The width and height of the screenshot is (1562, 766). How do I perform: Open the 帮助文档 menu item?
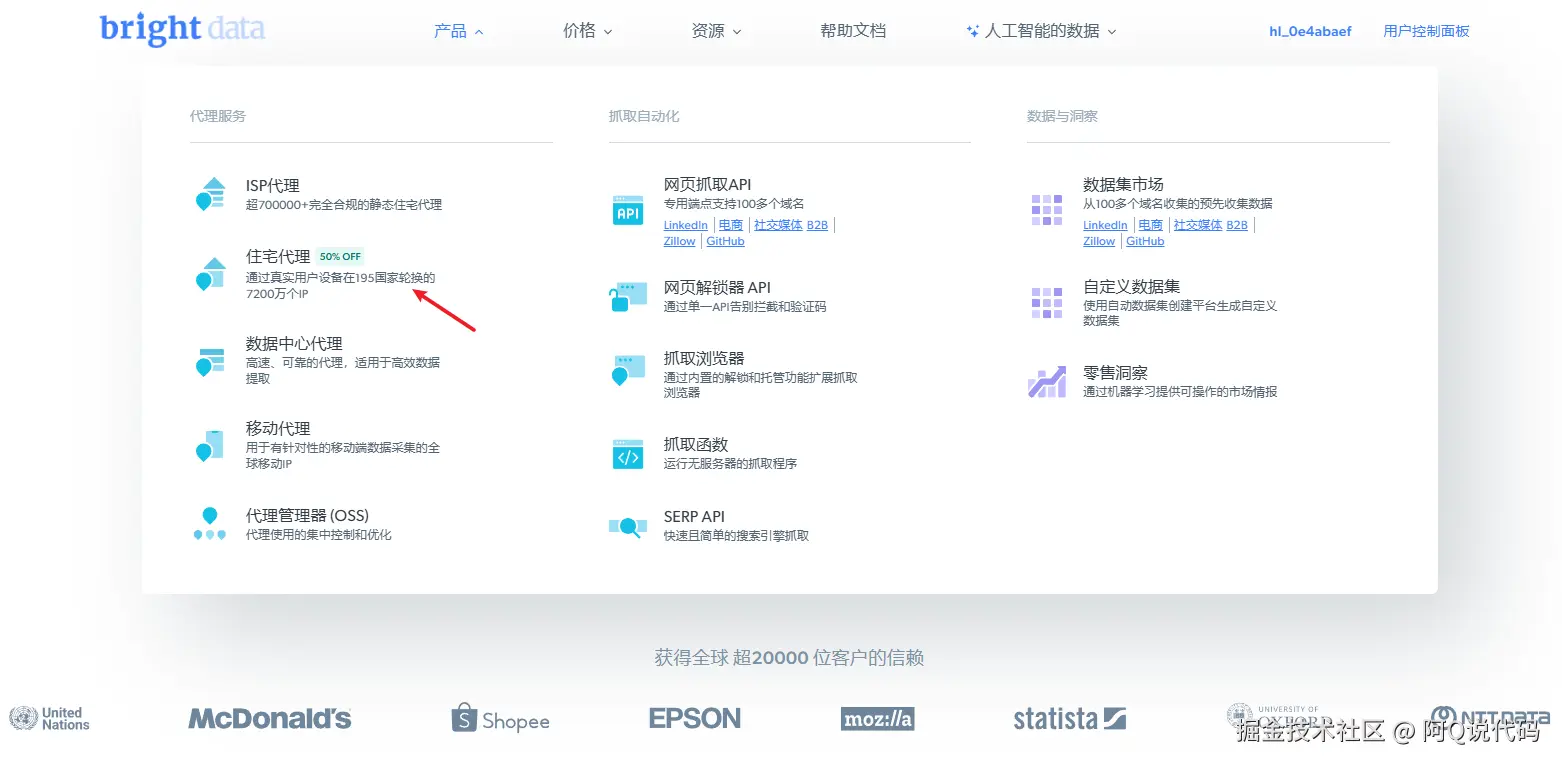tap(853, 31)
